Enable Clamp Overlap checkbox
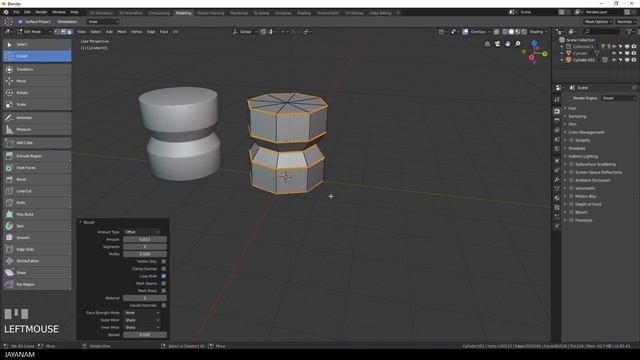This screenshot has width=640, height=360. coord(164,269)
